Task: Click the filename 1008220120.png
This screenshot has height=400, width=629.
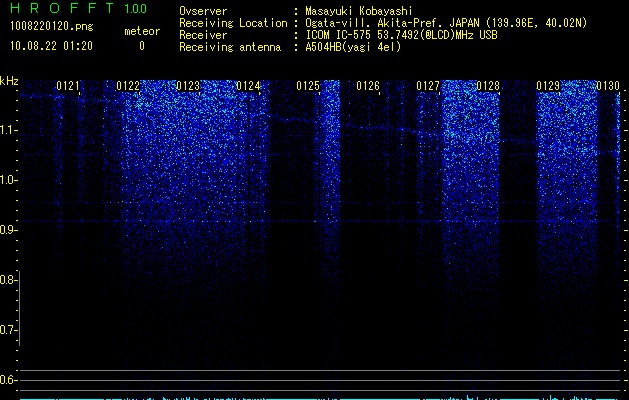Action: (x=51, y=27)
